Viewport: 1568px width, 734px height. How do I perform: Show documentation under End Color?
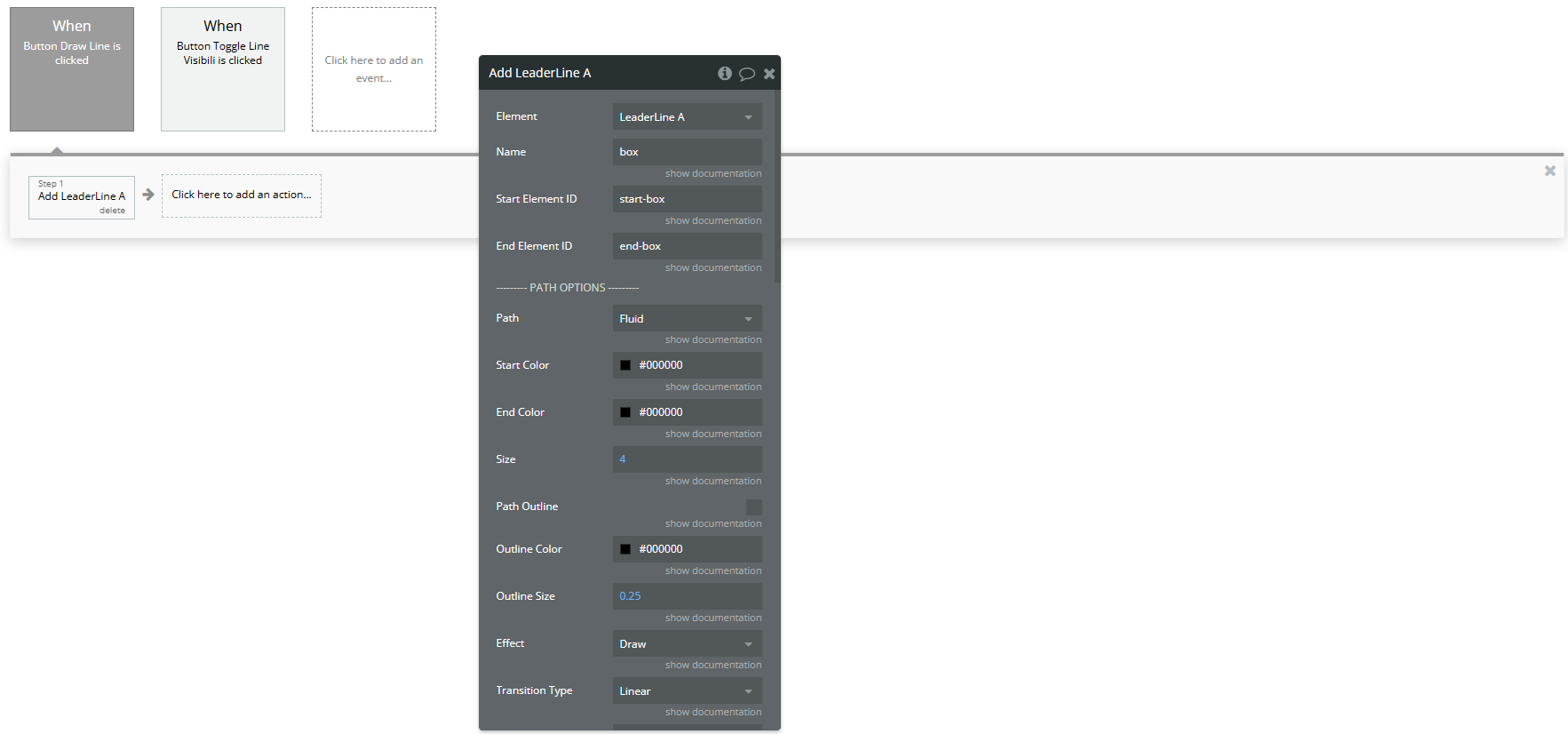click(x=713, y=434)
